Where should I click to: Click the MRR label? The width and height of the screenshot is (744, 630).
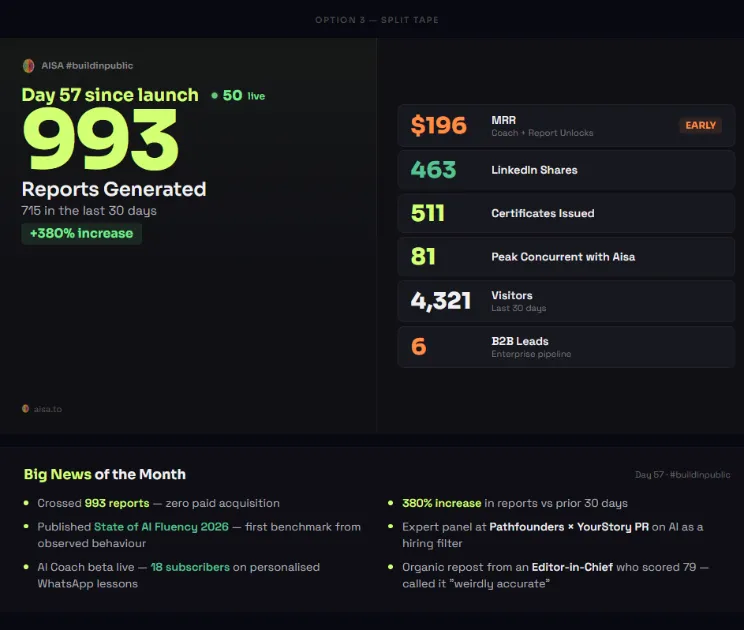tap(503, 120)
